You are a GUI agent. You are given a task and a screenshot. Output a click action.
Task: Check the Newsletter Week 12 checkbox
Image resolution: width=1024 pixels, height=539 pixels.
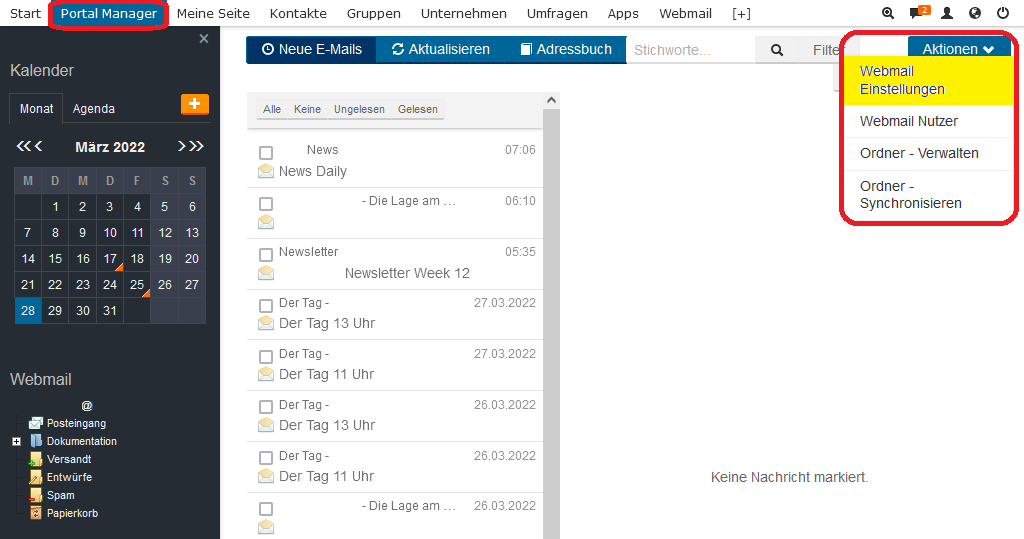coord(266,255)
